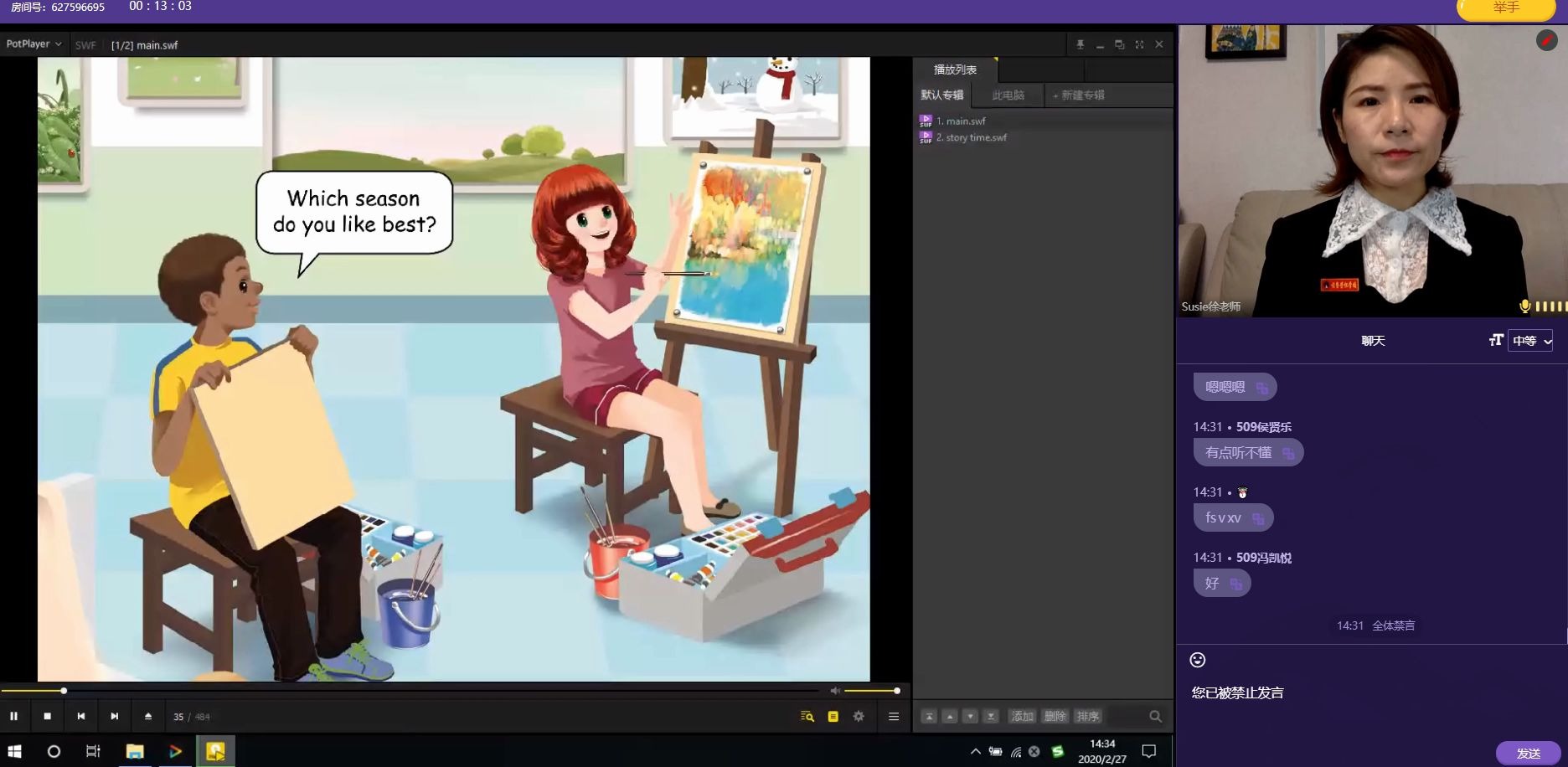Move playlist item down one position
This screenshot has height=767, width=1568.
(970, 716)
